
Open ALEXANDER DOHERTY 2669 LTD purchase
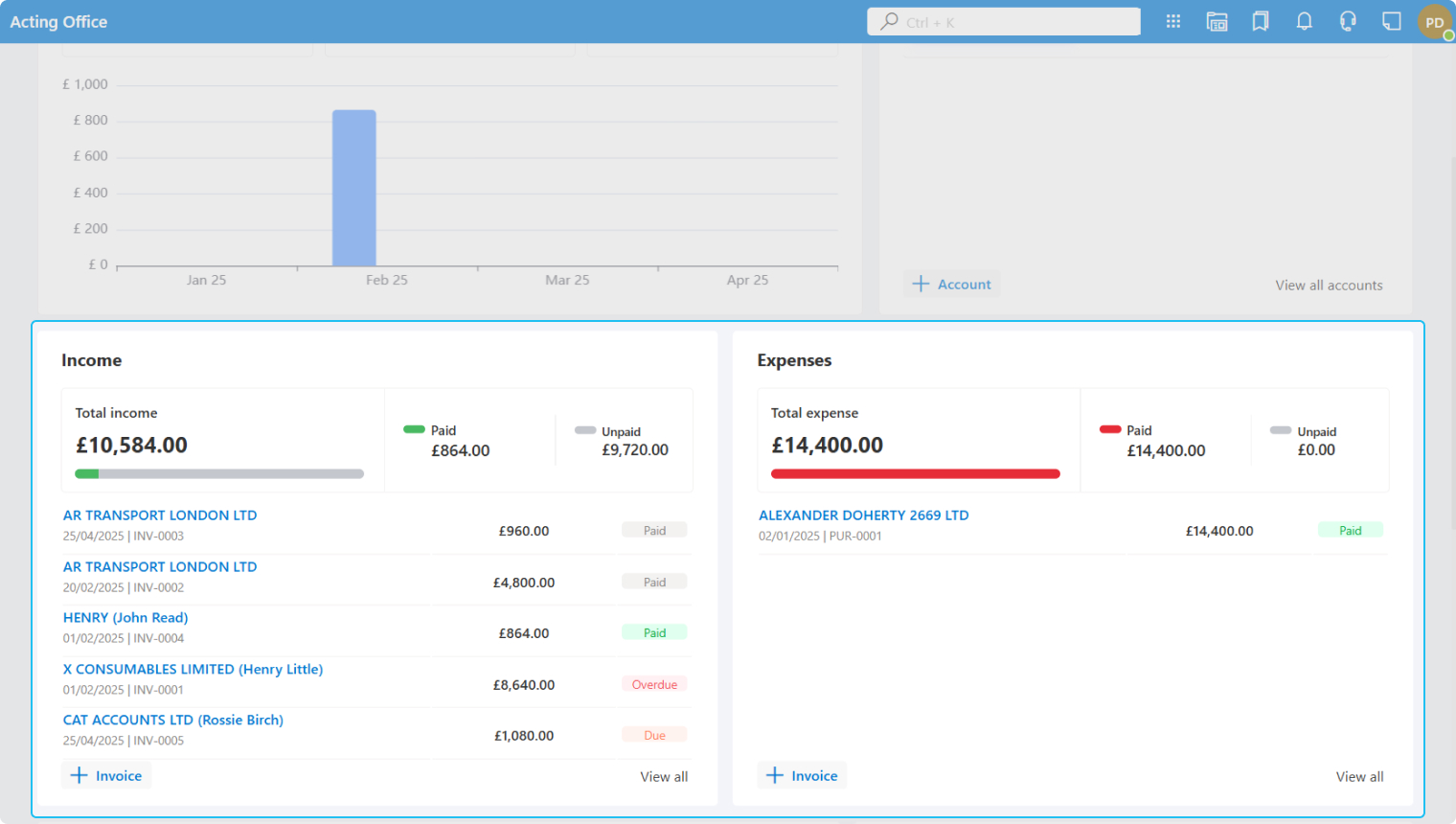click(863, 515)
